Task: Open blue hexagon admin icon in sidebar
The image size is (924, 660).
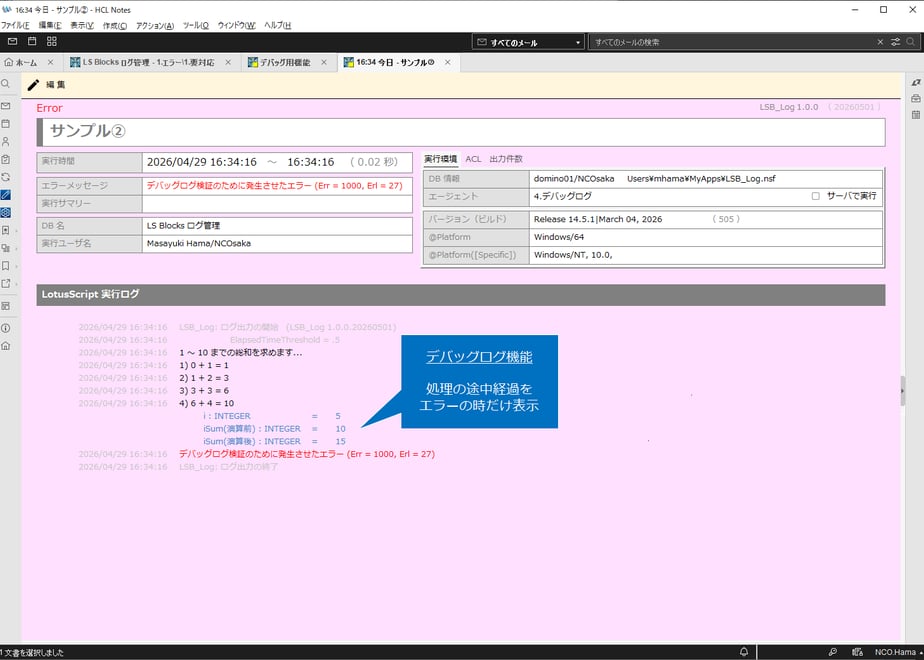Action: click(x=6, y=212)
